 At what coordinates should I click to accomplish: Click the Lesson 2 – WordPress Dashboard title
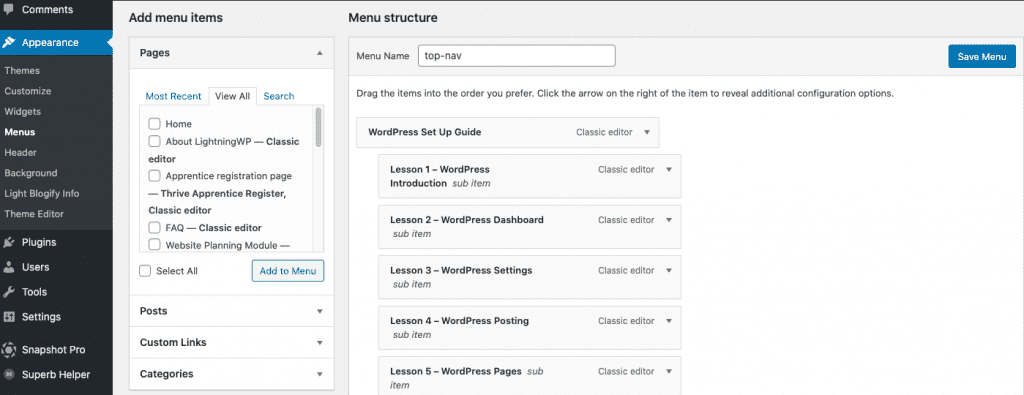click(x=467, y=220)
